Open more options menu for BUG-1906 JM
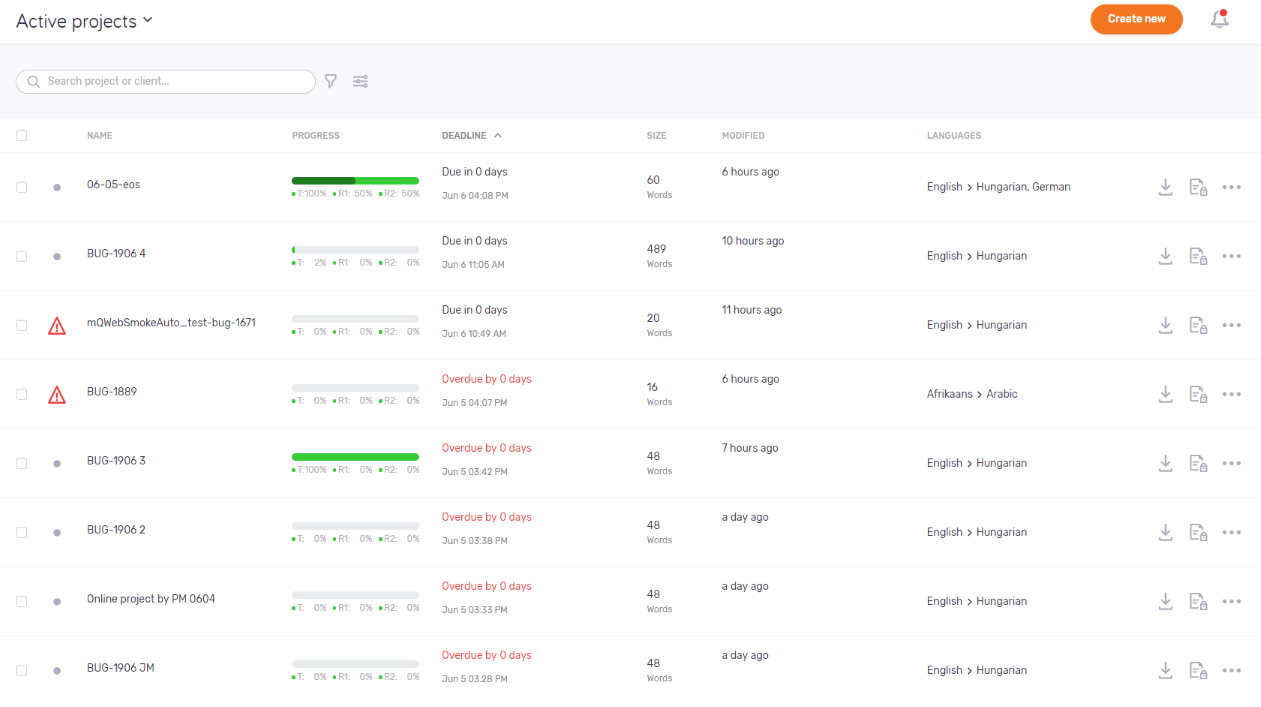1261x707 pixels. pos(1231,670)
